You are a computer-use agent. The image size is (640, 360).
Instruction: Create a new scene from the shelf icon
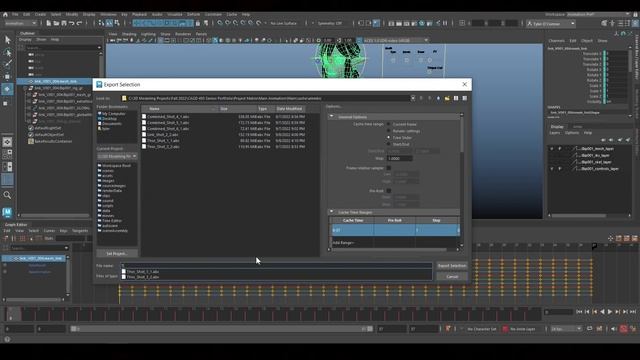[x=49, y=23]
